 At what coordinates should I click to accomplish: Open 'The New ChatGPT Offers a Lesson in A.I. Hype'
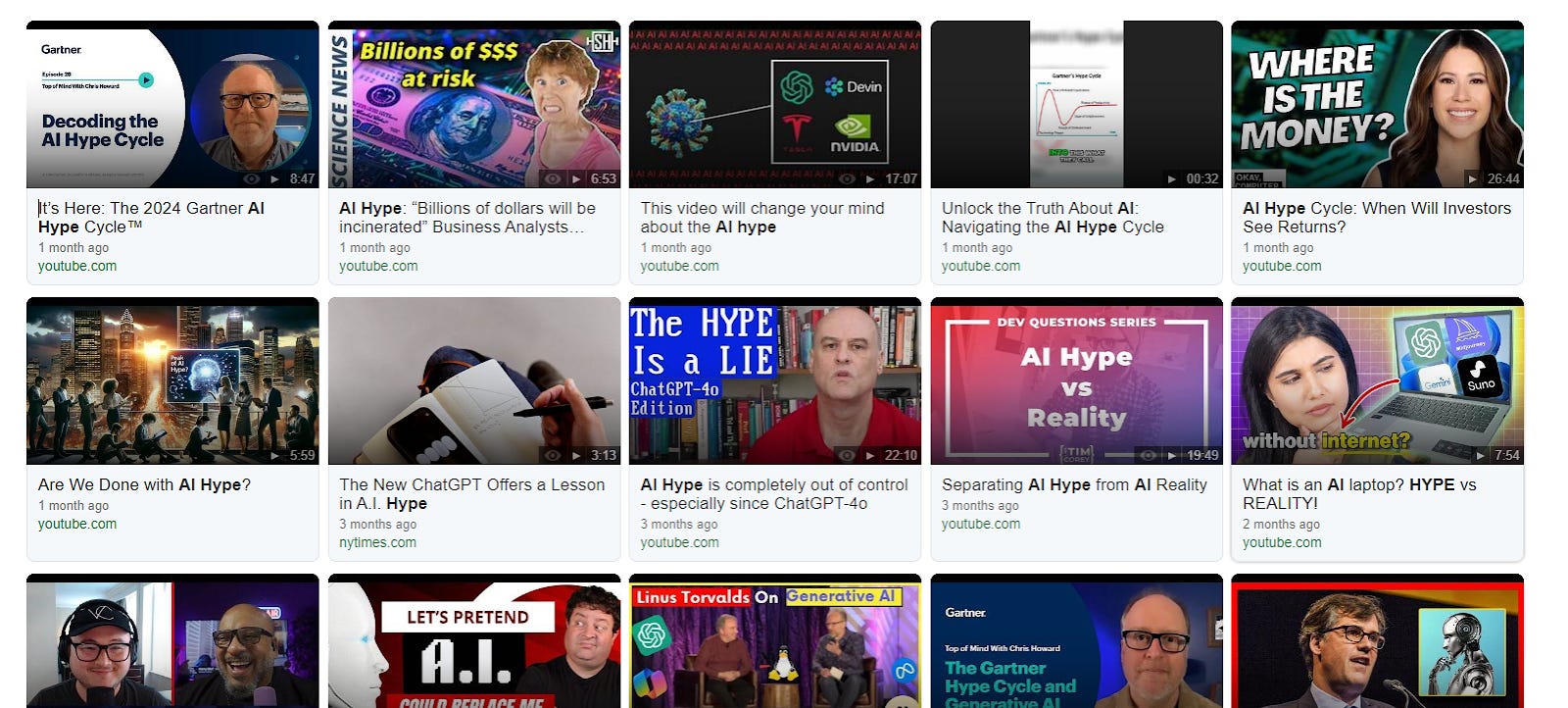click(472, 494)
